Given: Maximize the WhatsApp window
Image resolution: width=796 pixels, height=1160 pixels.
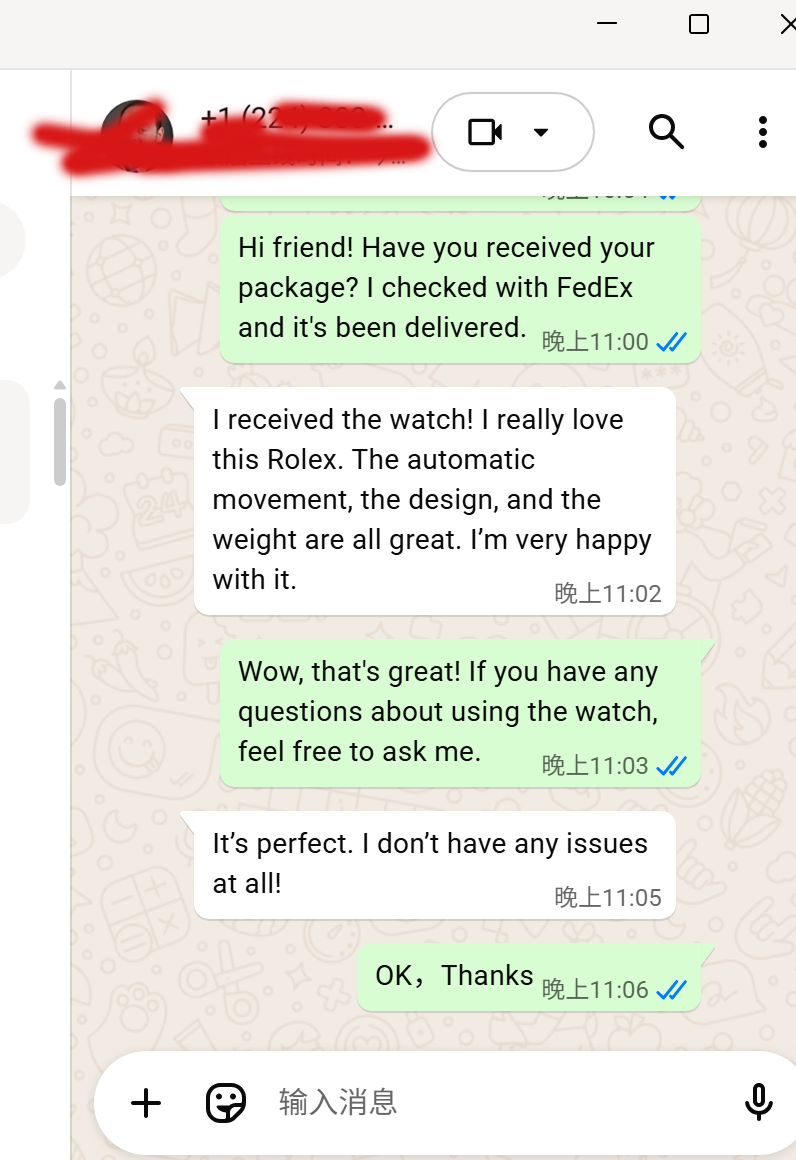Looking at the screenshot, I should [698, 24].
